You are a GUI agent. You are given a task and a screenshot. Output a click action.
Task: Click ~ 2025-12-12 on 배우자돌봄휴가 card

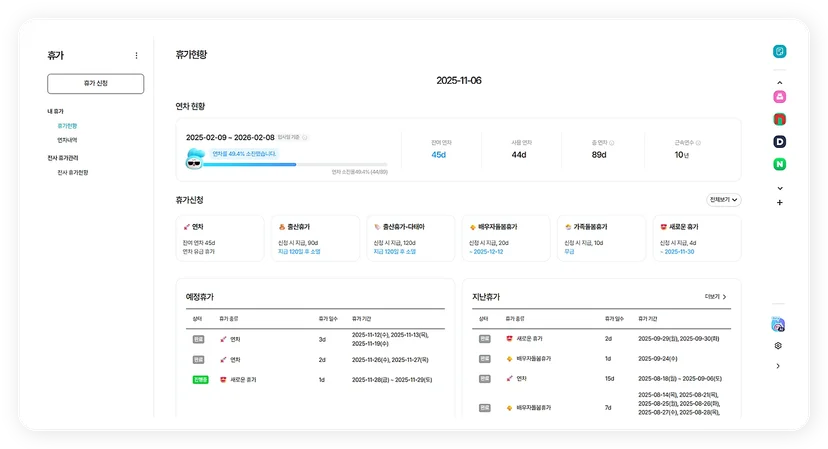tap(486, 252)
